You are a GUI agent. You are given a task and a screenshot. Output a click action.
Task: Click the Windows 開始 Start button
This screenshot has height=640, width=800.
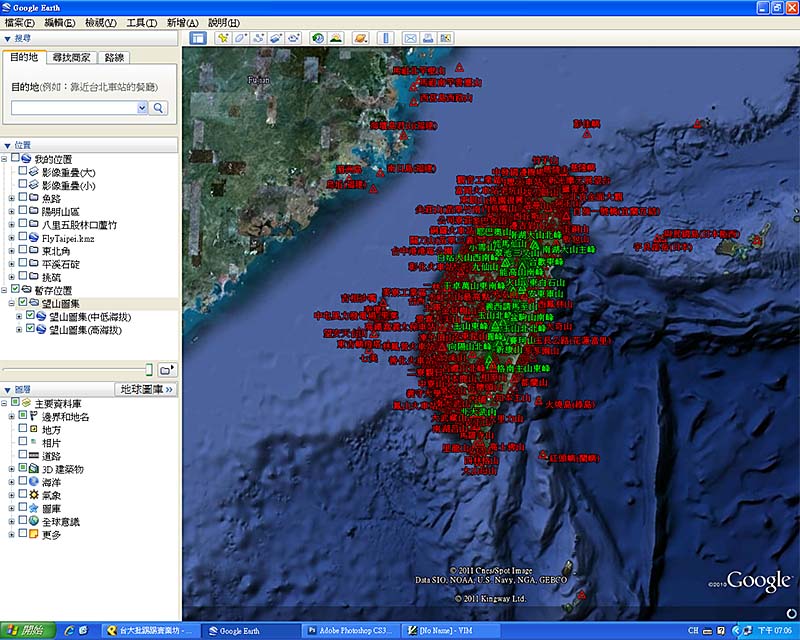28,631
